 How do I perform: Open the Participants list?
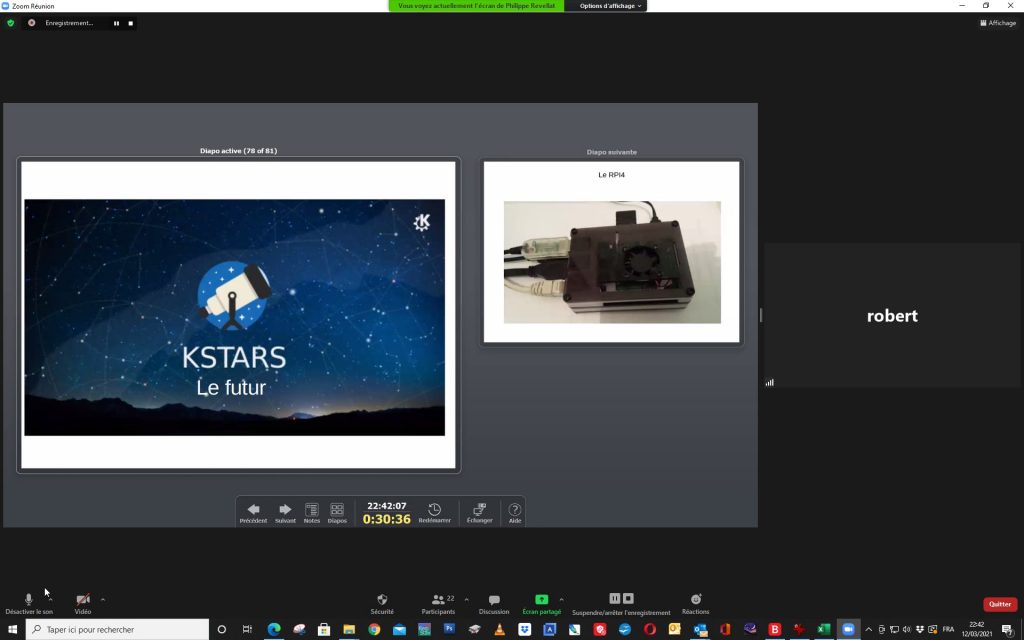[x=438, y=603]
